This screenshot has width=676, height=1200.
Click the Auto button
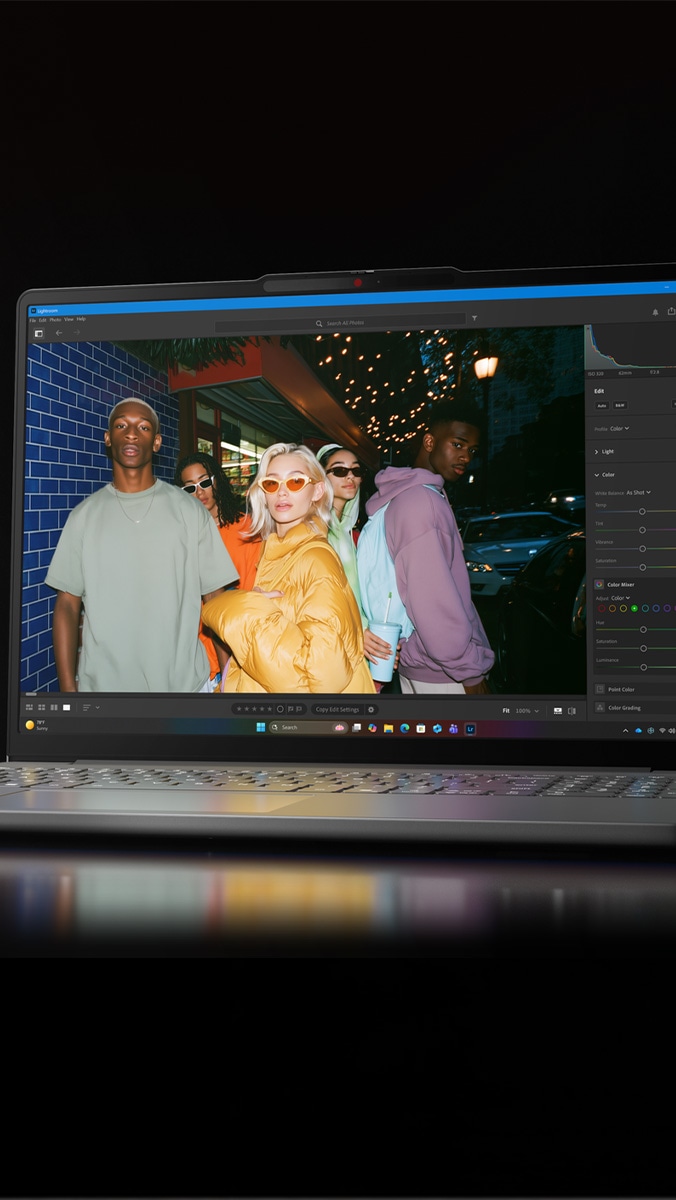602,405
